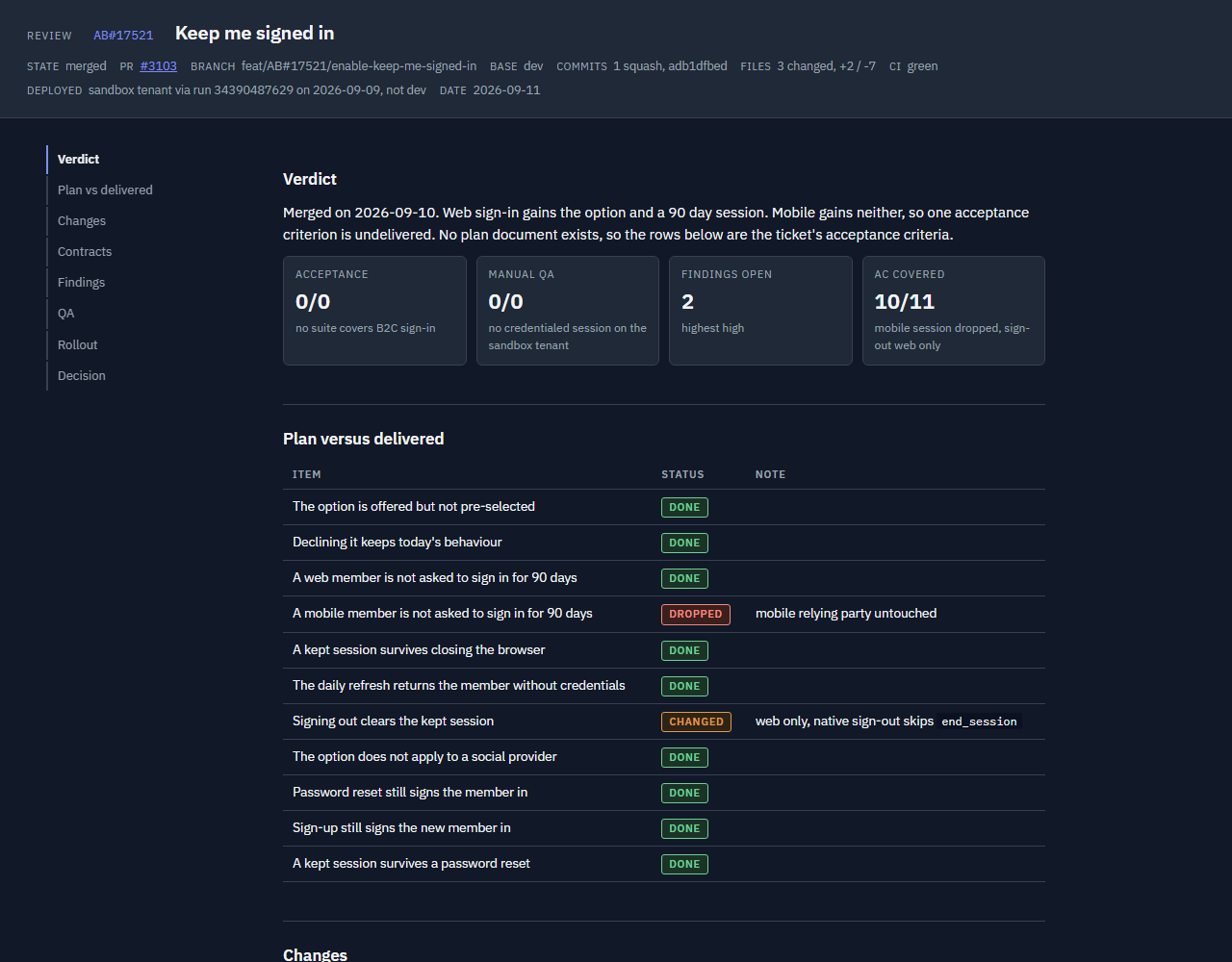Viewport: 1232px width, 962px height.
Task: Click DONE badge for 'Declining it keeps' row
Action: coord(684,543)
